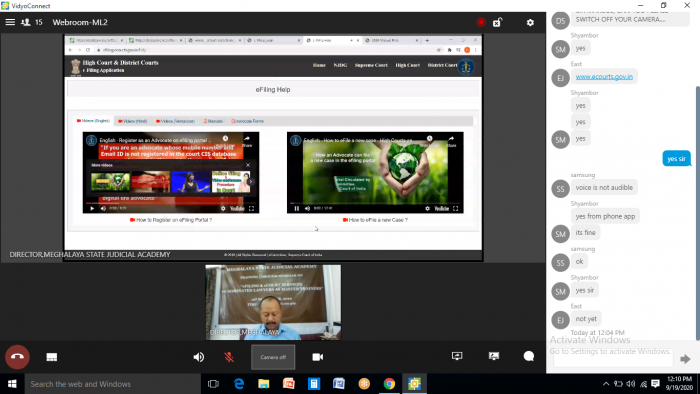Open the Calculator icon on the taskbar
The width and height of the screenshot is (700, 394).
(314, 384)
